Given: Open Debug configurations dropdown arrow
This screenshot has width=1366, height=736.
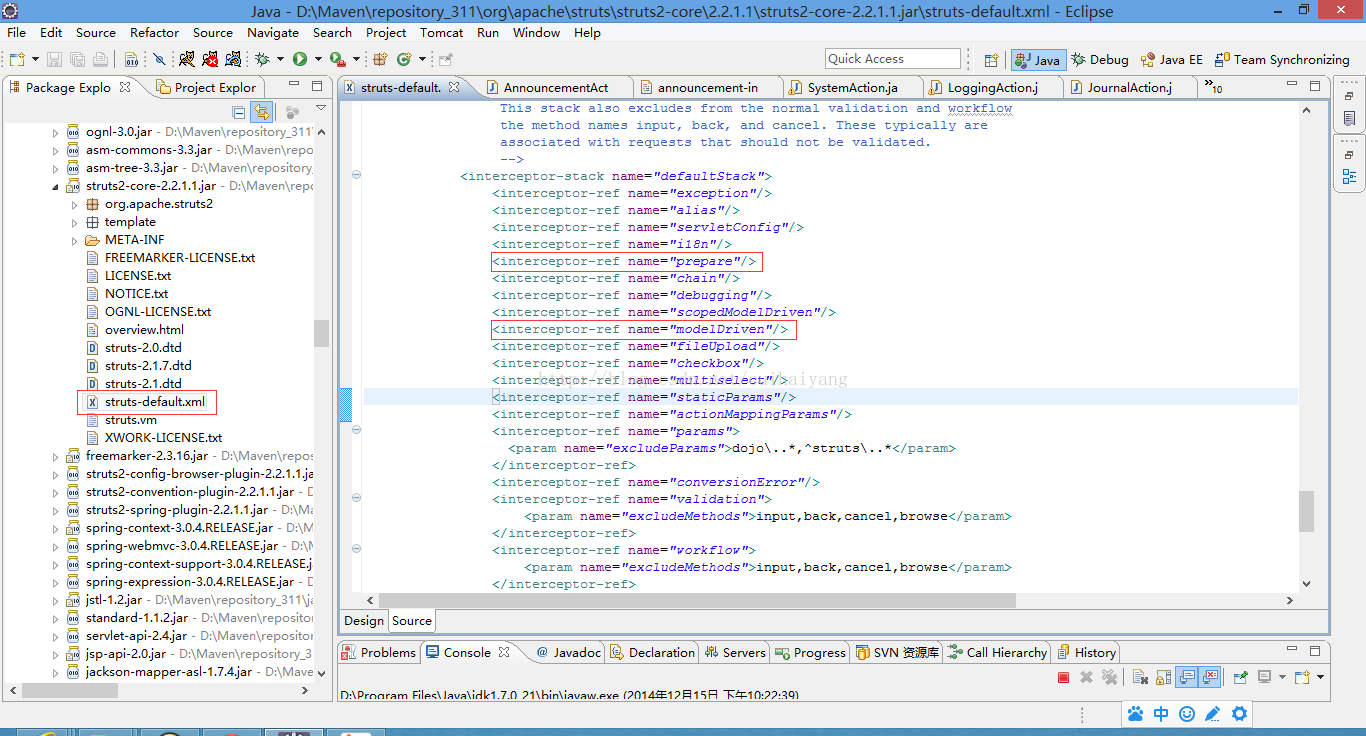Looking at the screenshot, I should click(x=280, y=59).
